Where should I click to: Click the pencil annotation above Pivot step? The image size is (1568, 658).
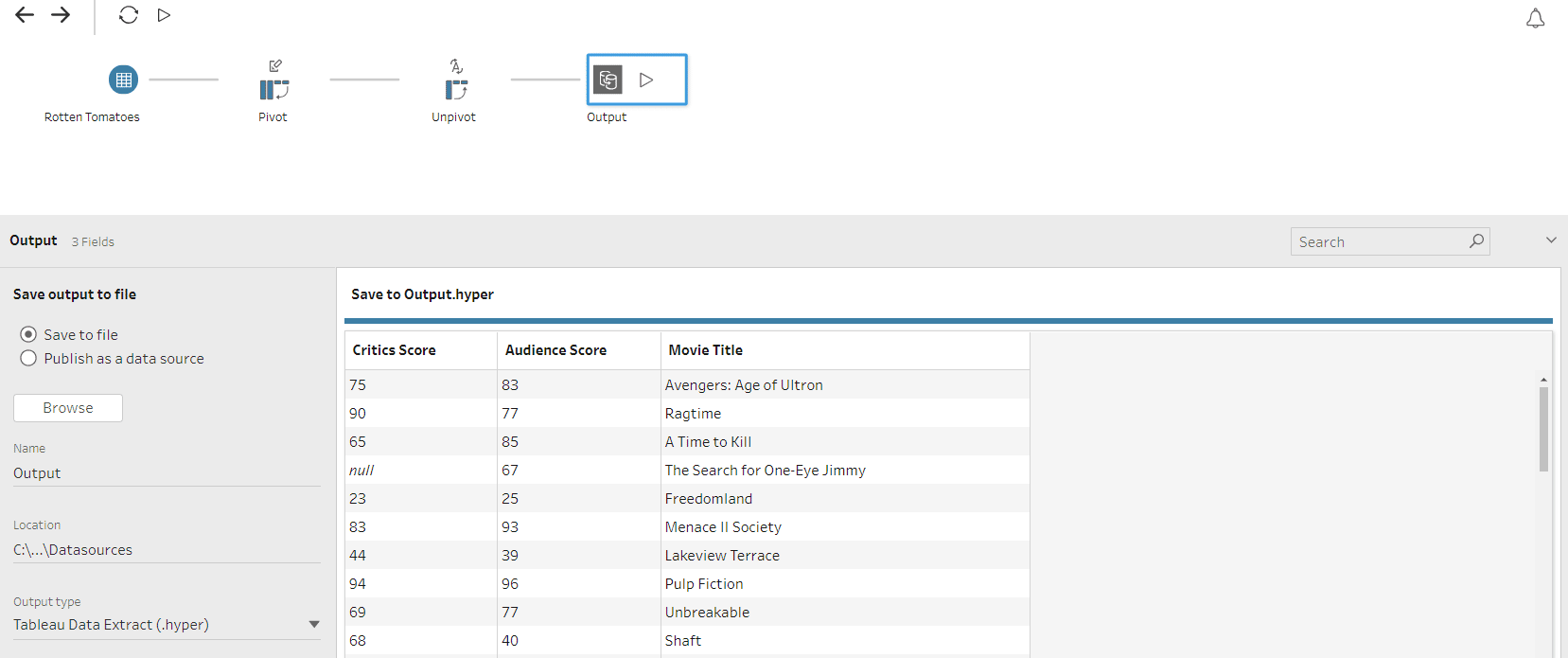[275, 65]
